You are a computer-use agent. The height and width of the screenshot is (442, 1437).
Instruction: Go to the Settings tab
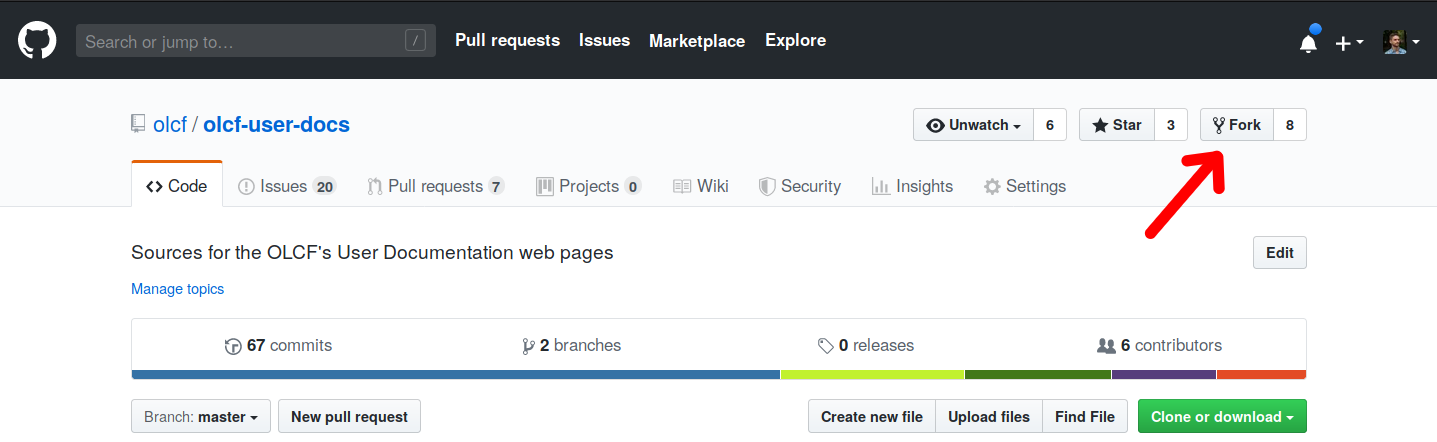tap(1025, 186)
